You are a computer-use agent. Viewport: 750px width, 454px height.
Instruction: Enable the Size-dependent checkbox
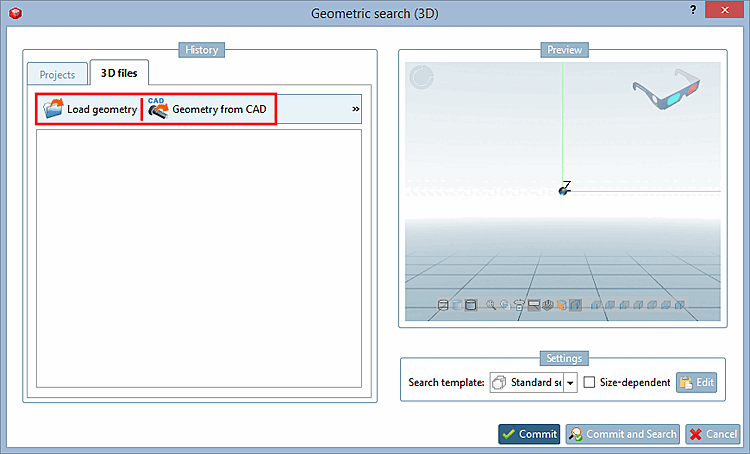tap(589, 382)
